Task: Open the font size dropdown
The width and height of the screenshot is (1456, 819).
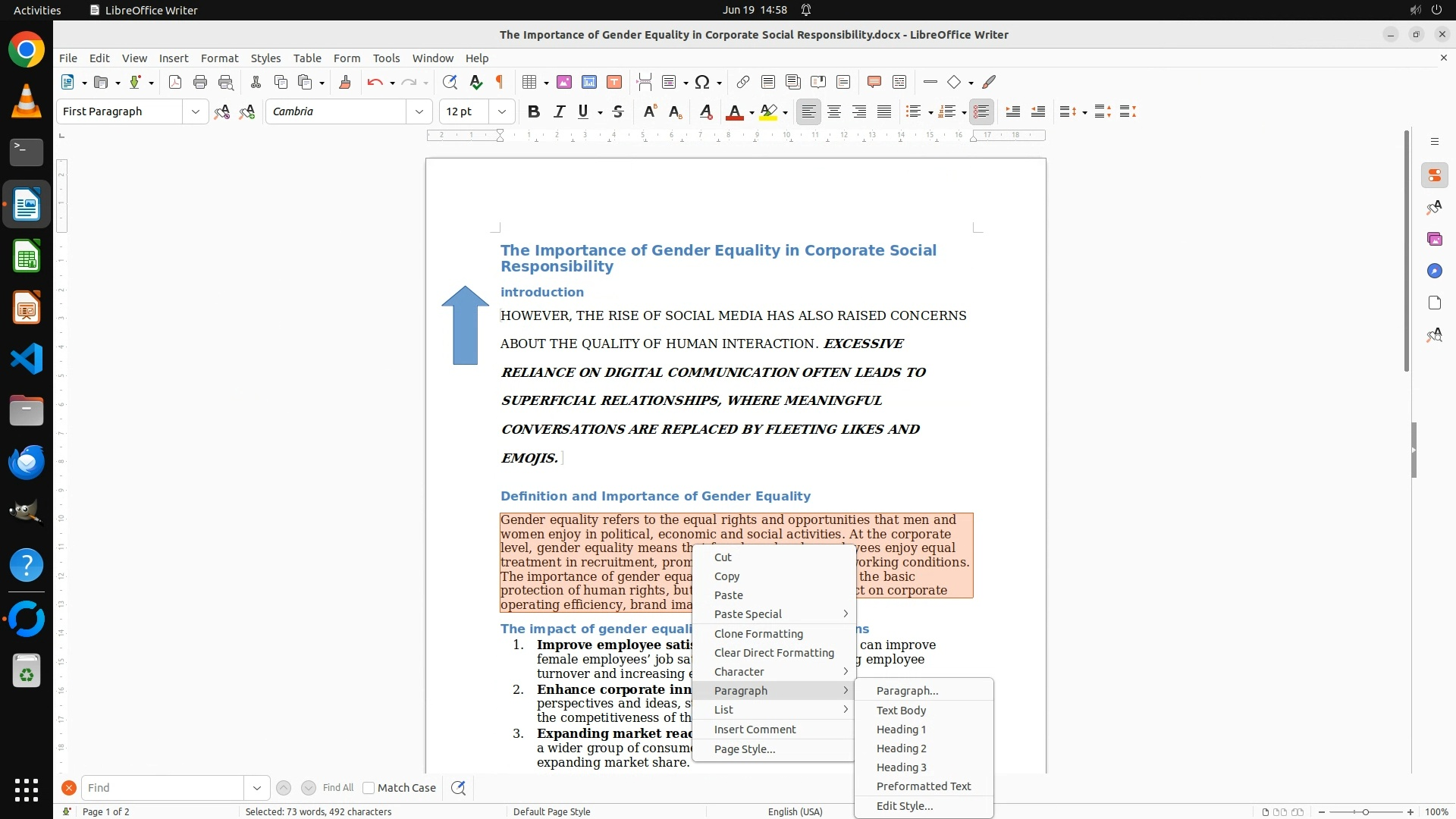Action: pyautogui.click(x=501, y=111)
